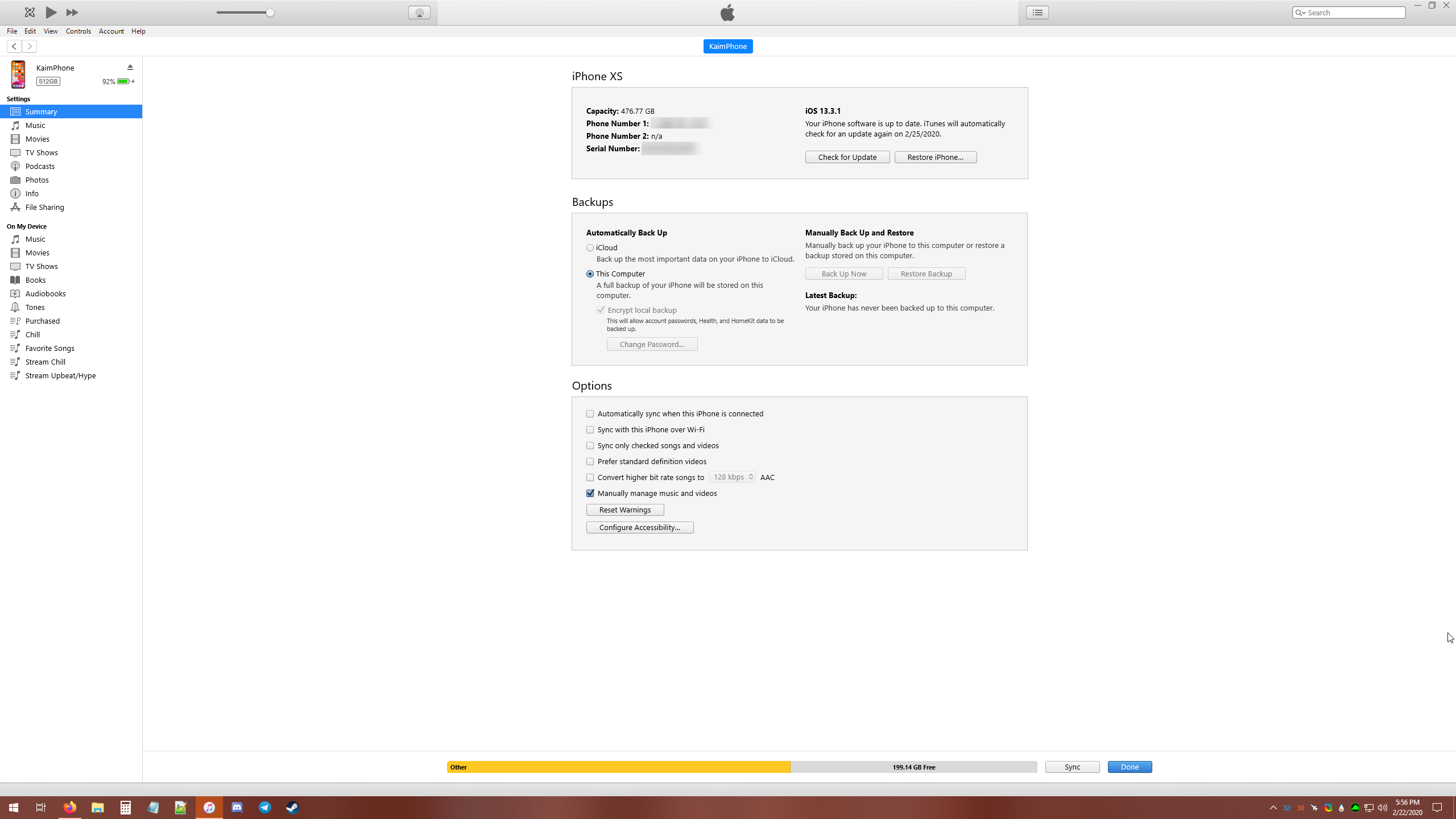
Task: Eject KaimPhone using the eject icon
Action: 130,67
